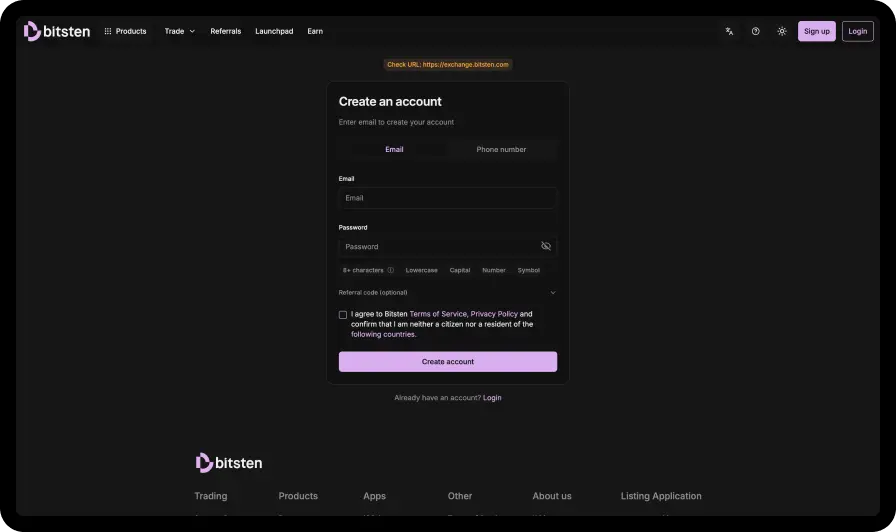This screenshot has height=532, width=896.
Task: Open the Earn menu item
Action: pyautogui.click(x=315, y=31)
